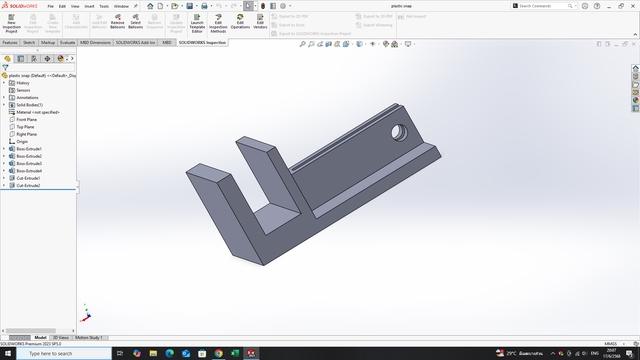Pin the menu bar with pushpin
The image size is (640, 360).
click(x=136, y=6)
